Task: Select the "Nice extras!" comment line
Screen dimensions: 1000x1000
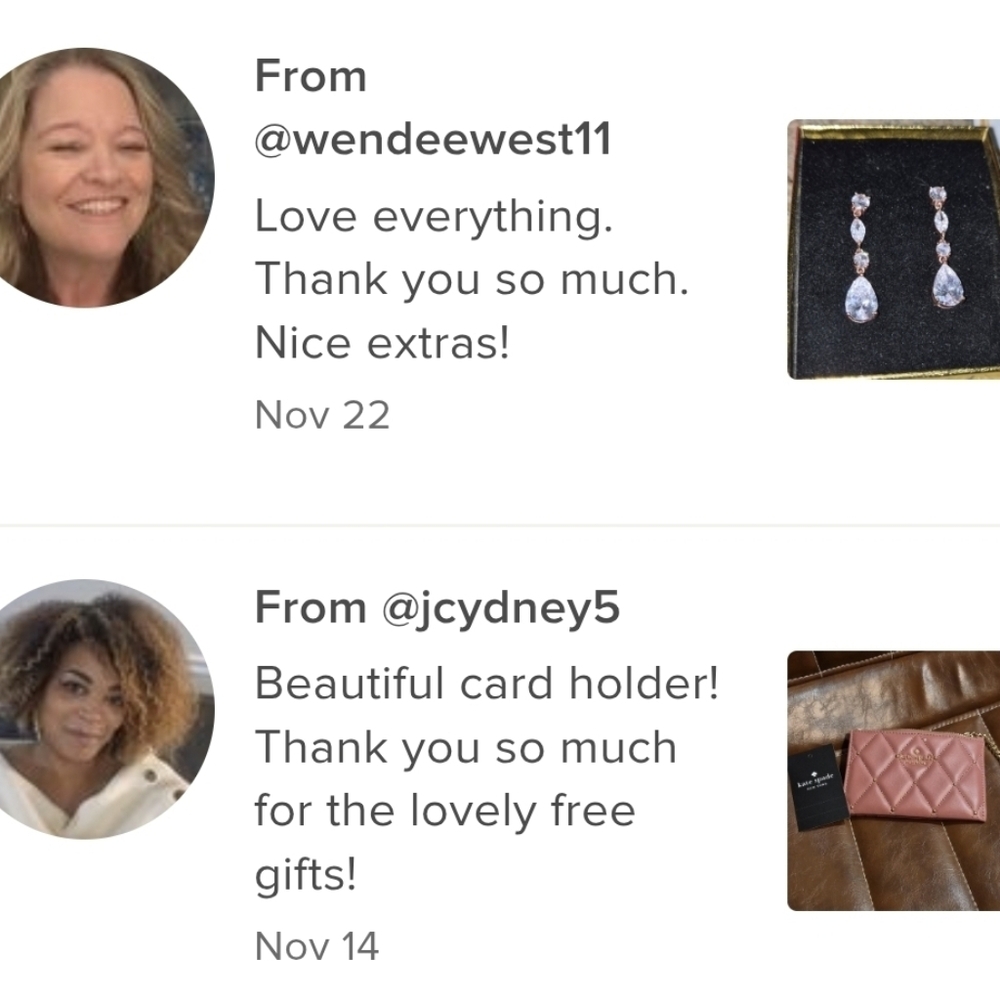Action: click(382, 344)
